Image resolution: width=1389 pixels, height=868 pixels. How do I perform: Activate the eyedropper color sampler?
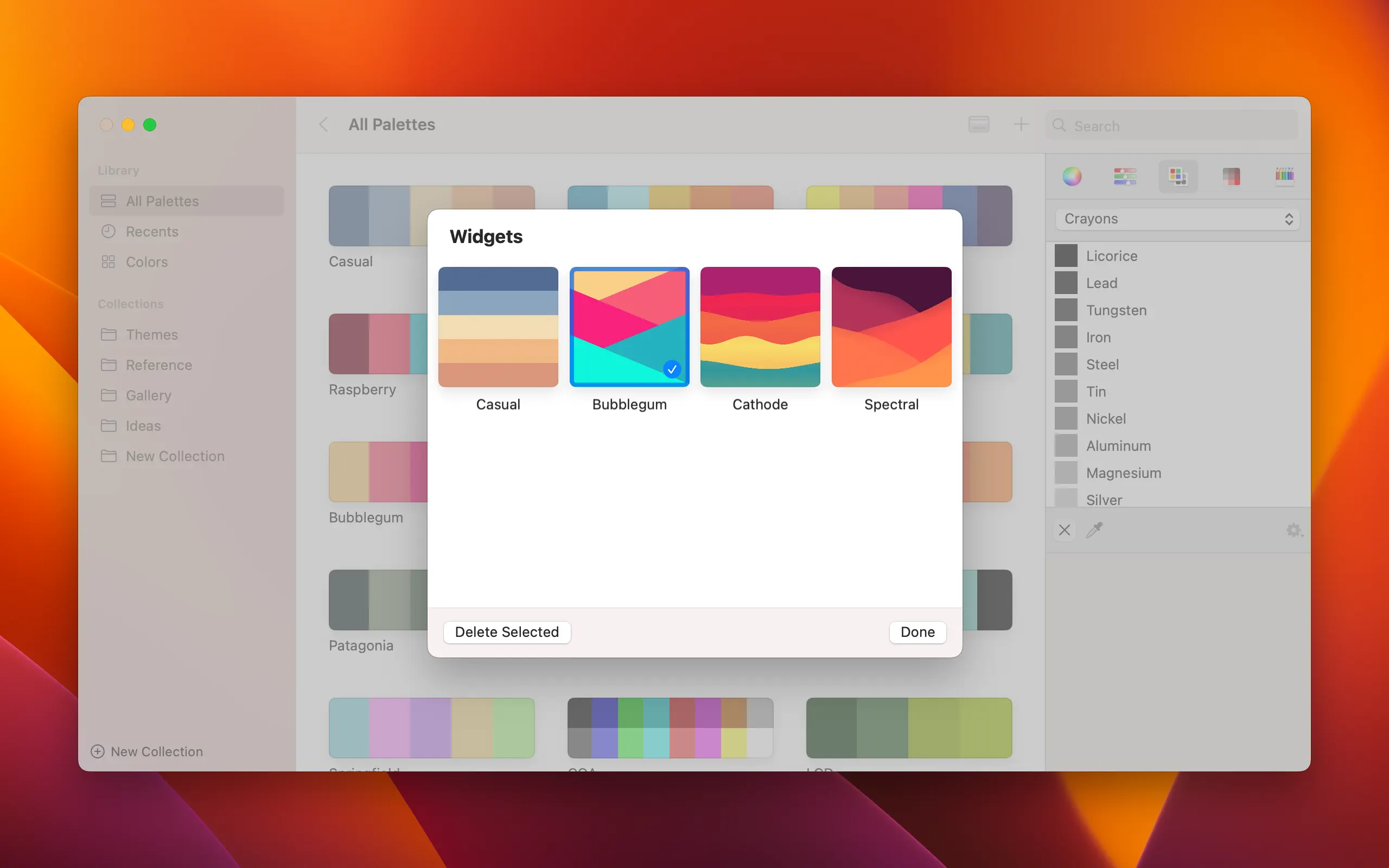point(1094,530)
